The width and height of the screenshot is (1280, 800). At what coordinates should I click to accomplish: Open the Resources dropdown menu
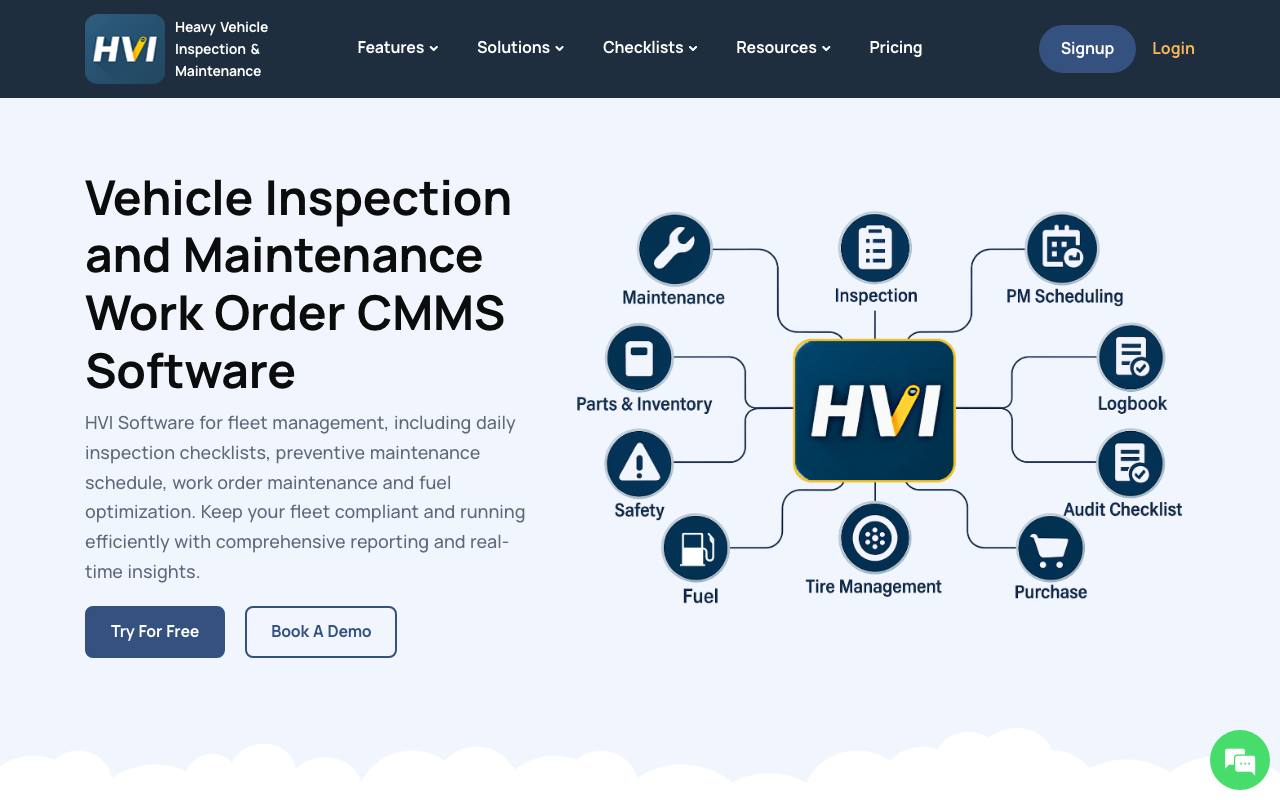[784, 48]
